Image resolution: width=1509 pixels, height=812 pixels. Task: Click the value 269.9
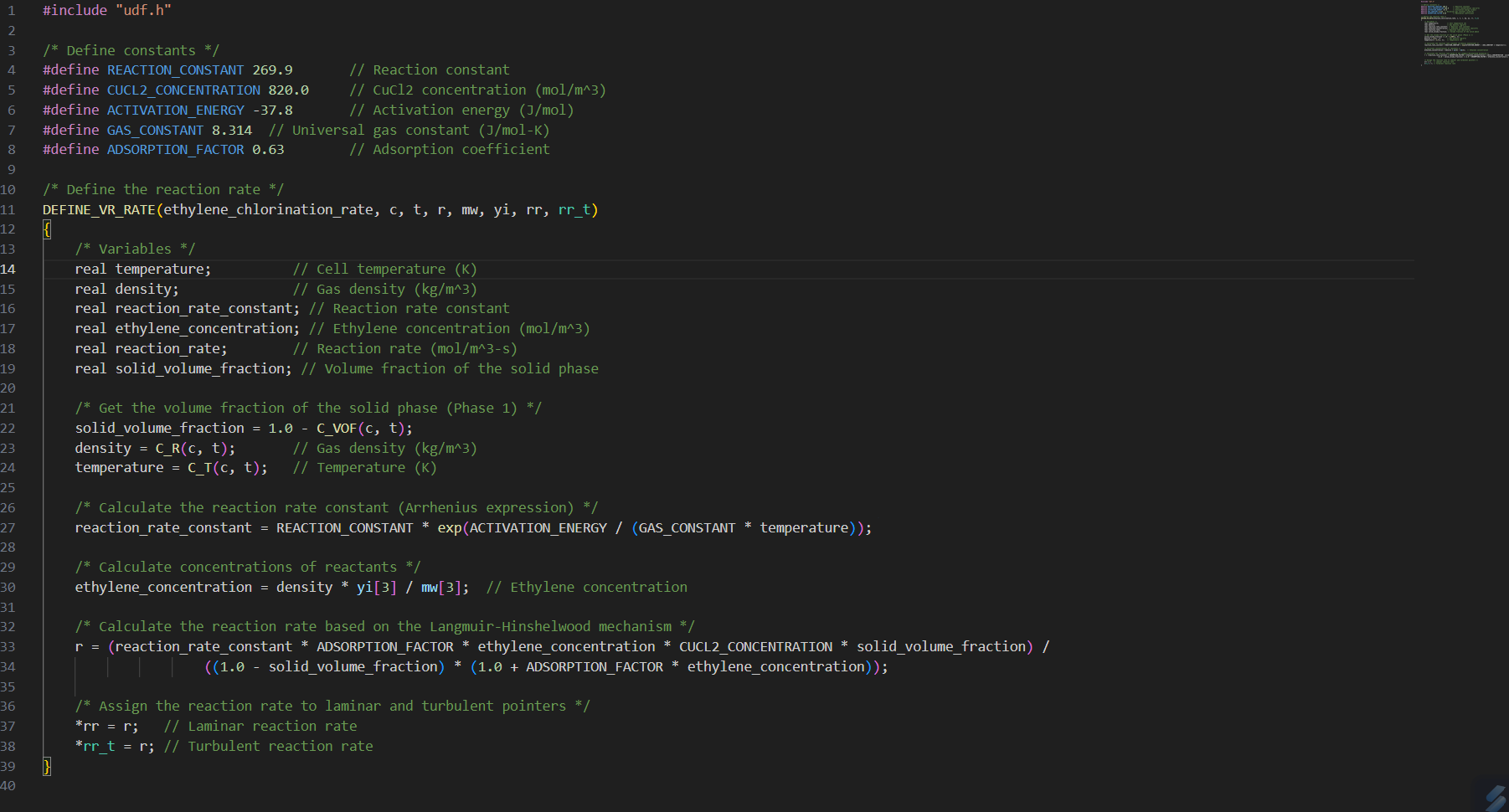coord(273,70)
